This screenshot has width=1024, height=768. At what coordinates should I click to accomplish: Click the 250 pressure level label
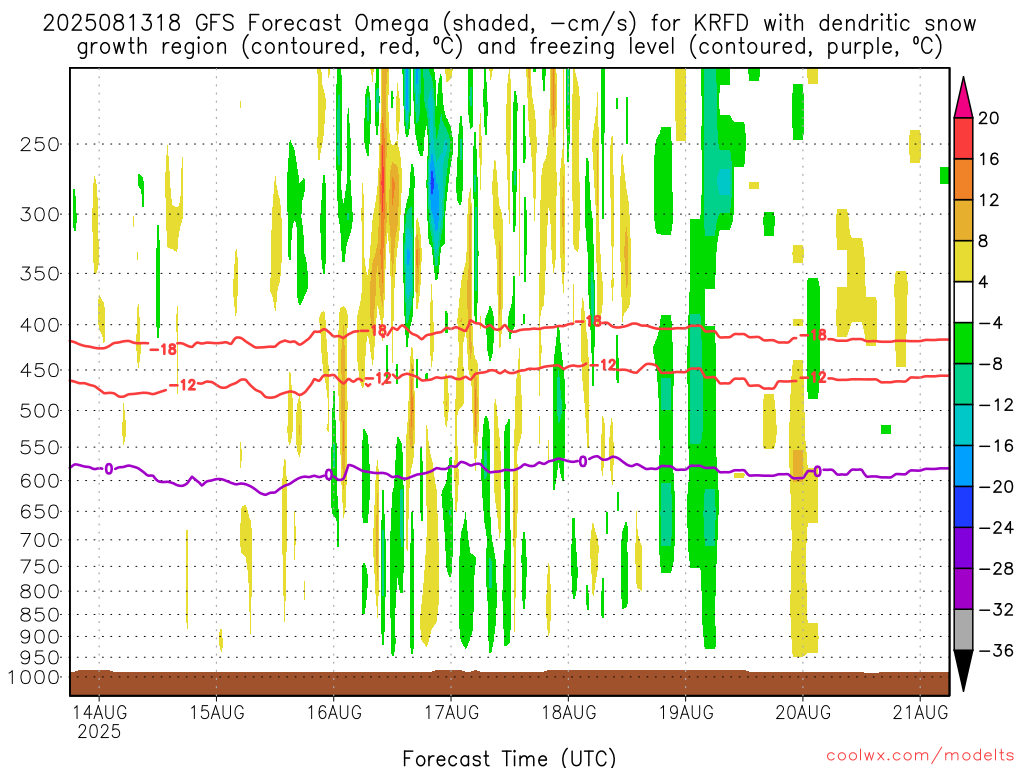(x=40, y=144)
